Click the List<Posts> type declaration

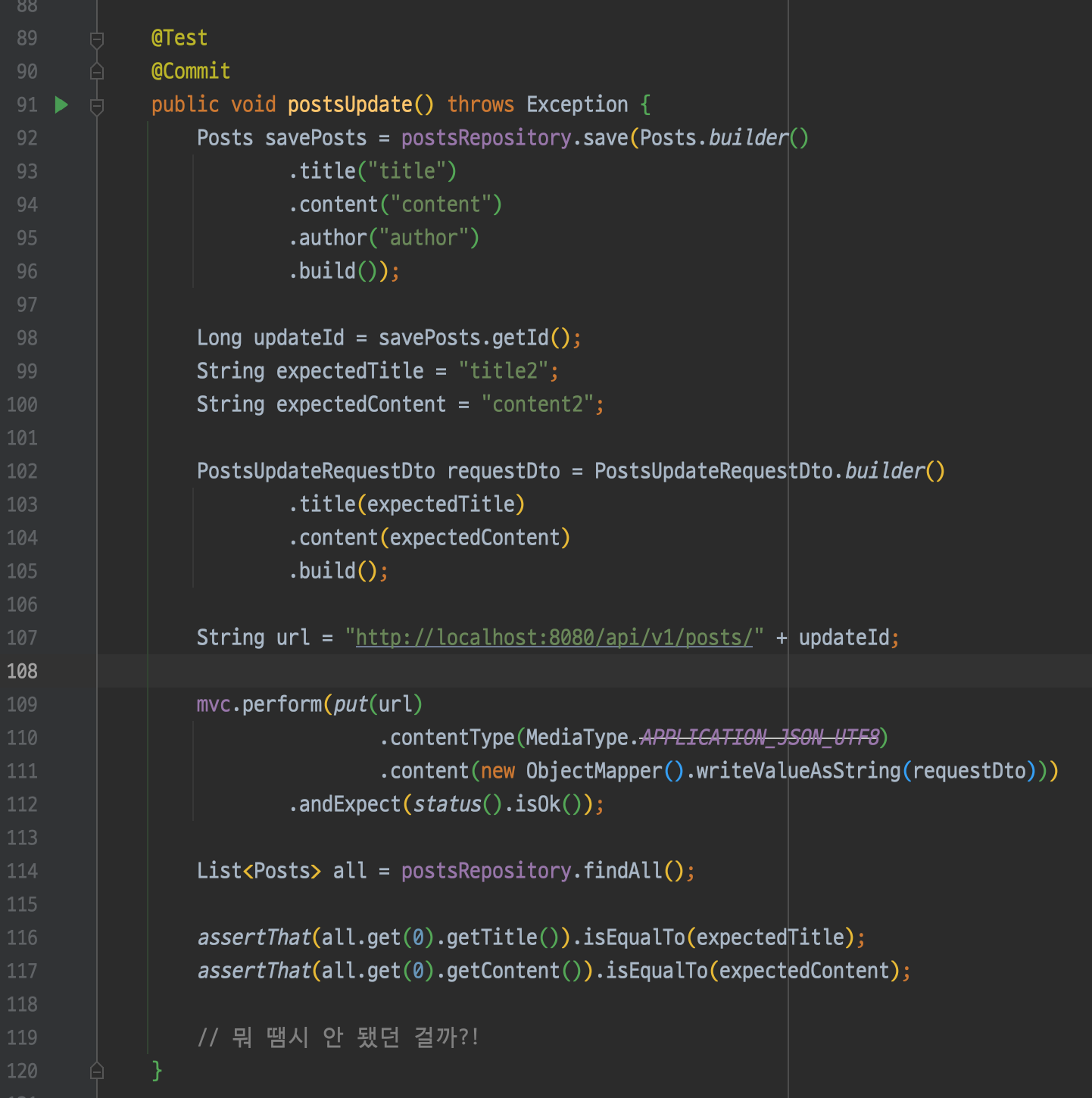click(x=259, y=871)
